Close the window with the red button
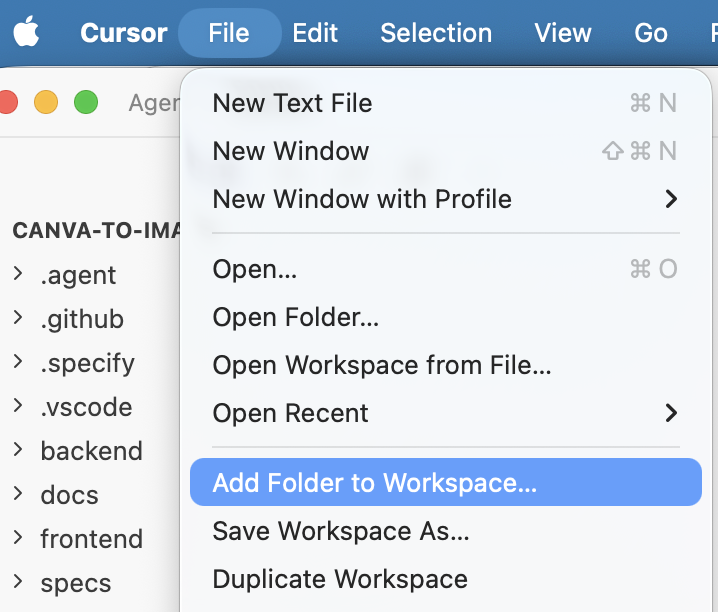Image resolution: width=718 pixels, height=612 pixels. [x=7, y=102]
